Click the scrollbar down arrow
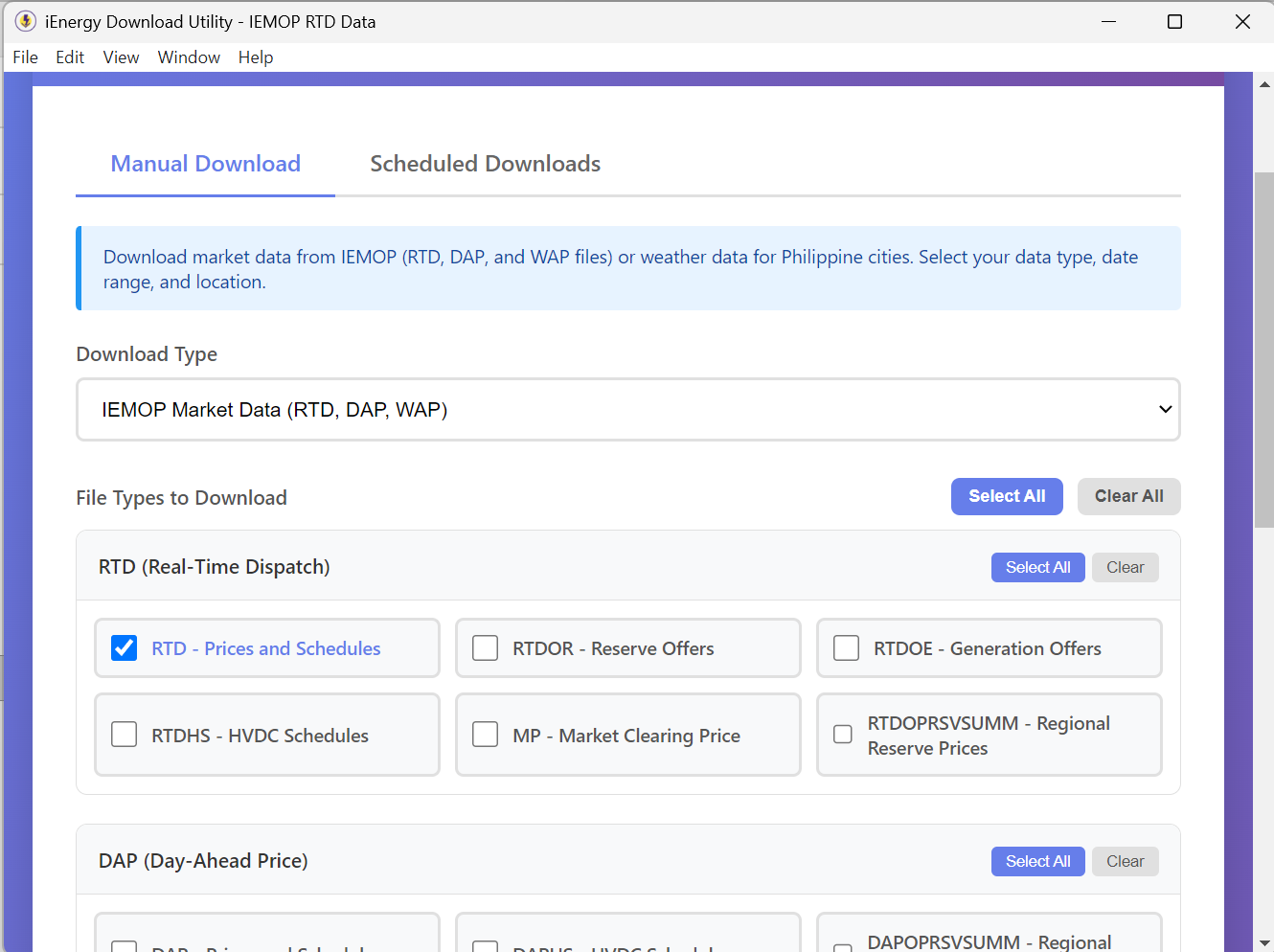This screenshot has width=1274, height=952. pyautogui.click(x=1264, y=942)
